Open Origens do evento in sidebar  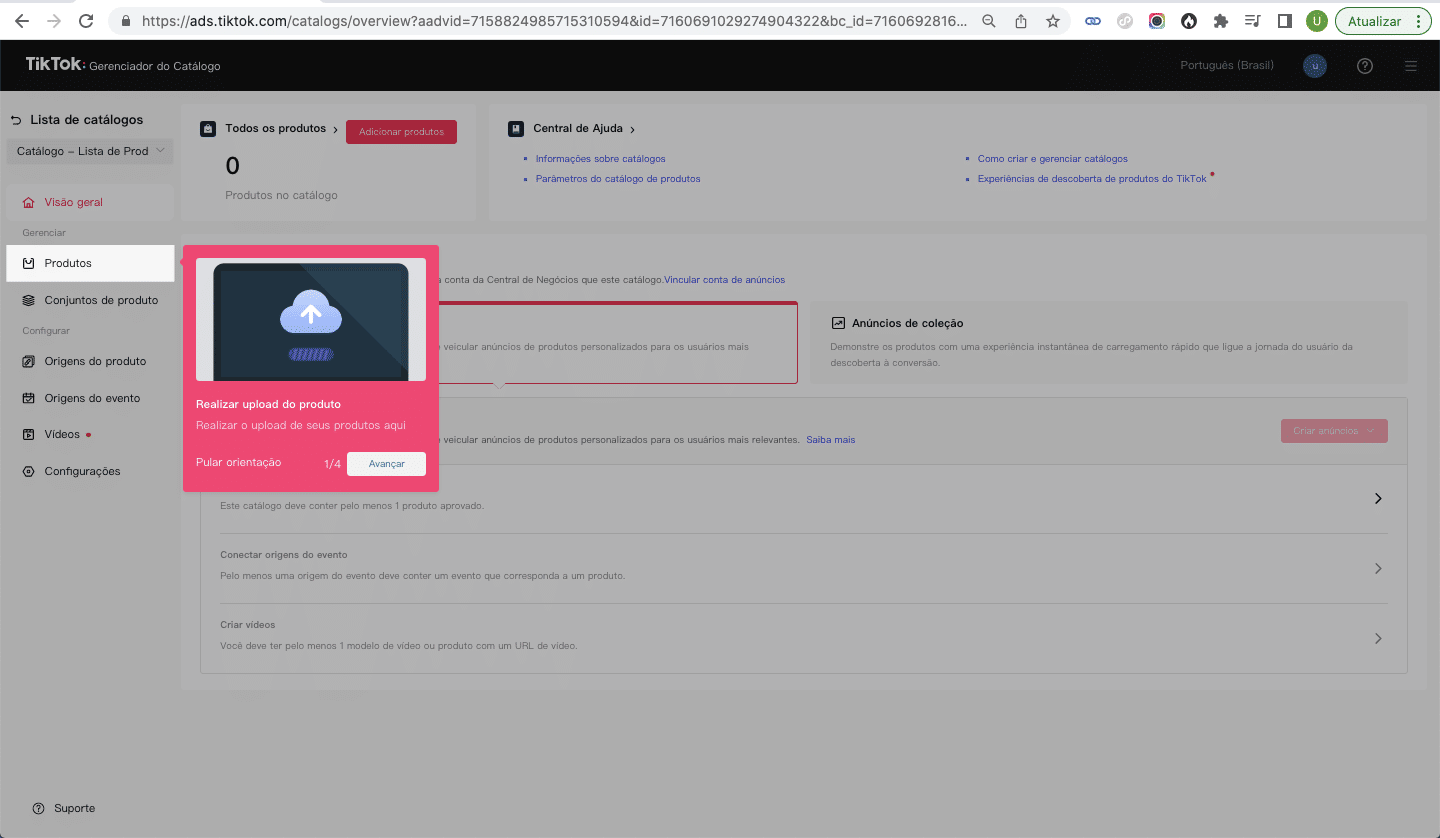tap(90, 398)
